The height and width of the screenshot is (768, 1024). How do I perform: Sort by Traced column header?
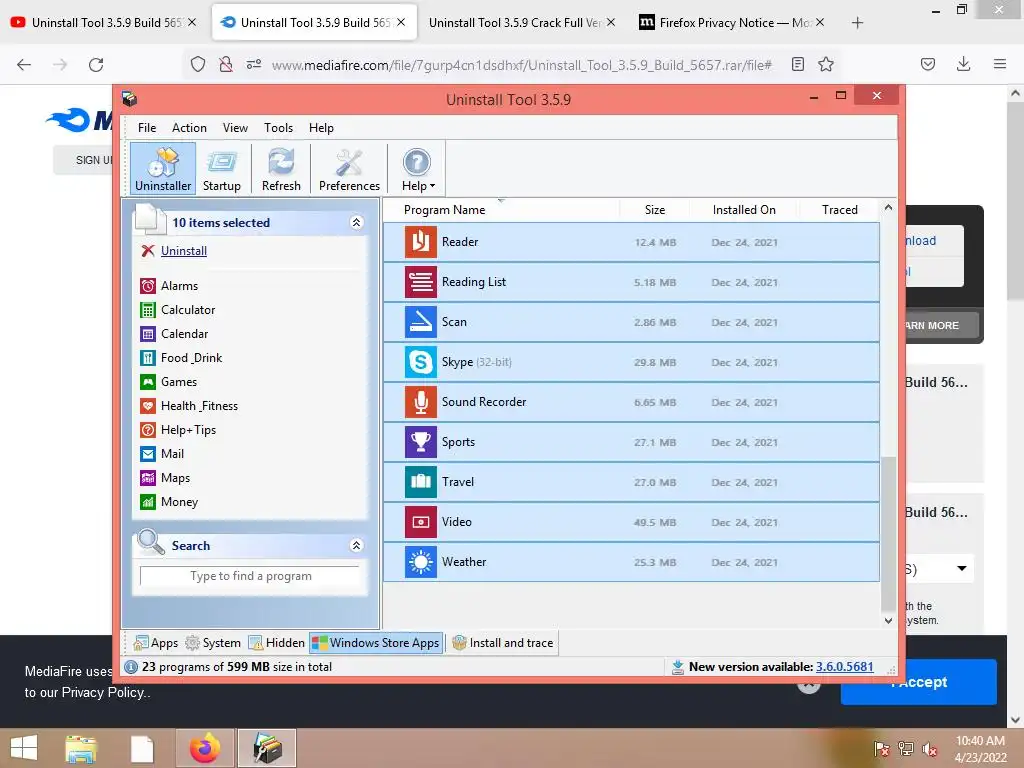pos(839,210)
